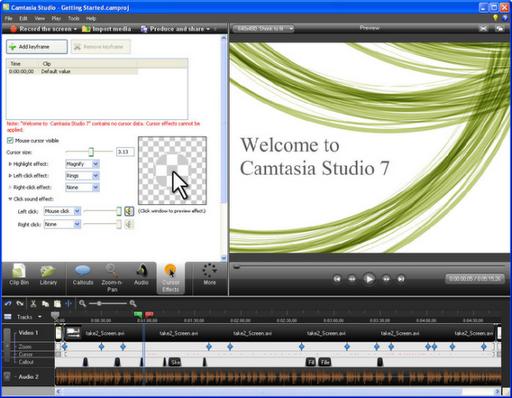
Task: Click the Produce and share button
Action: (x=172, y=29)
